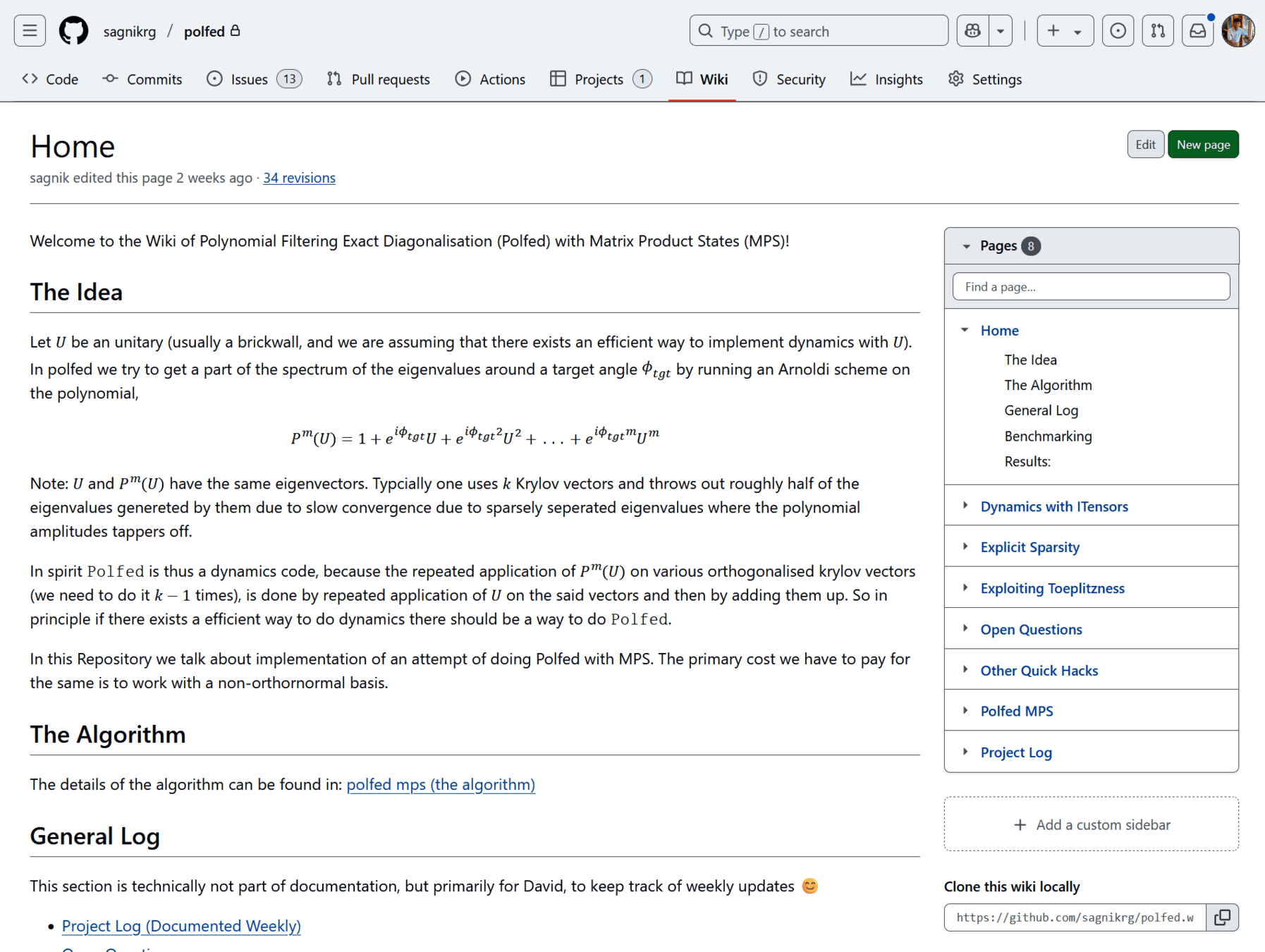
Task: View your pull requests icon in header
Action: (x=1158, y=31)
